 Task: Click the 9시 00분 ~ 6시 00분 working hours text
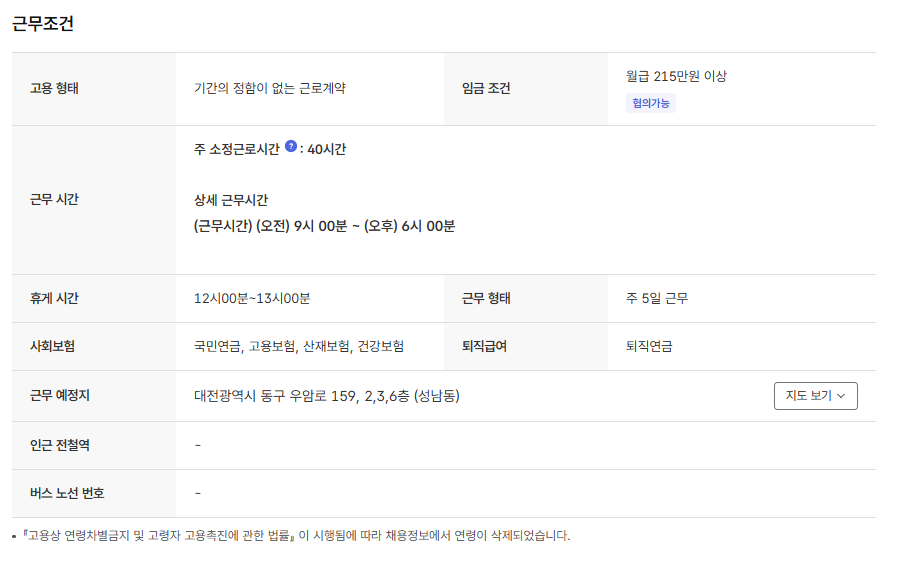(x=324, y=226)
